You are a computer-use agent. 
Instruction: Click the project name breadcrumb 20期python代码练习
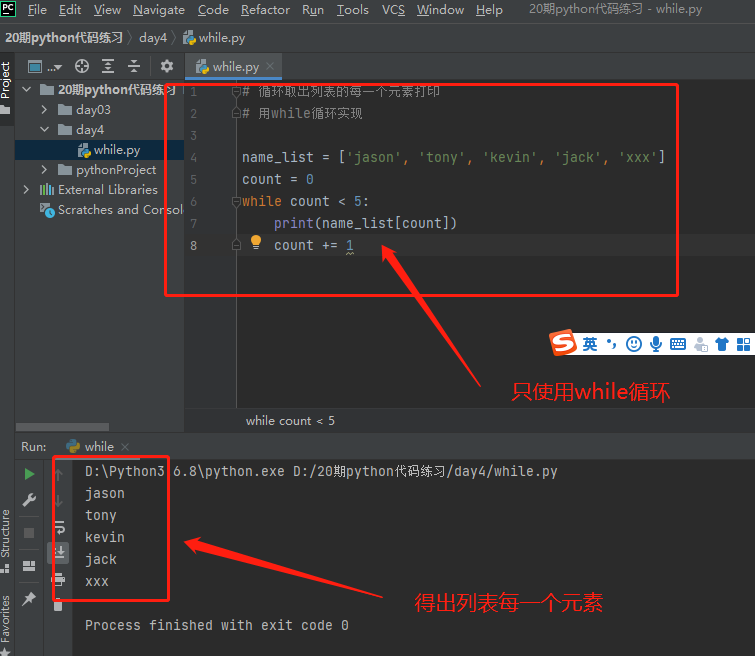coord(64,38)
